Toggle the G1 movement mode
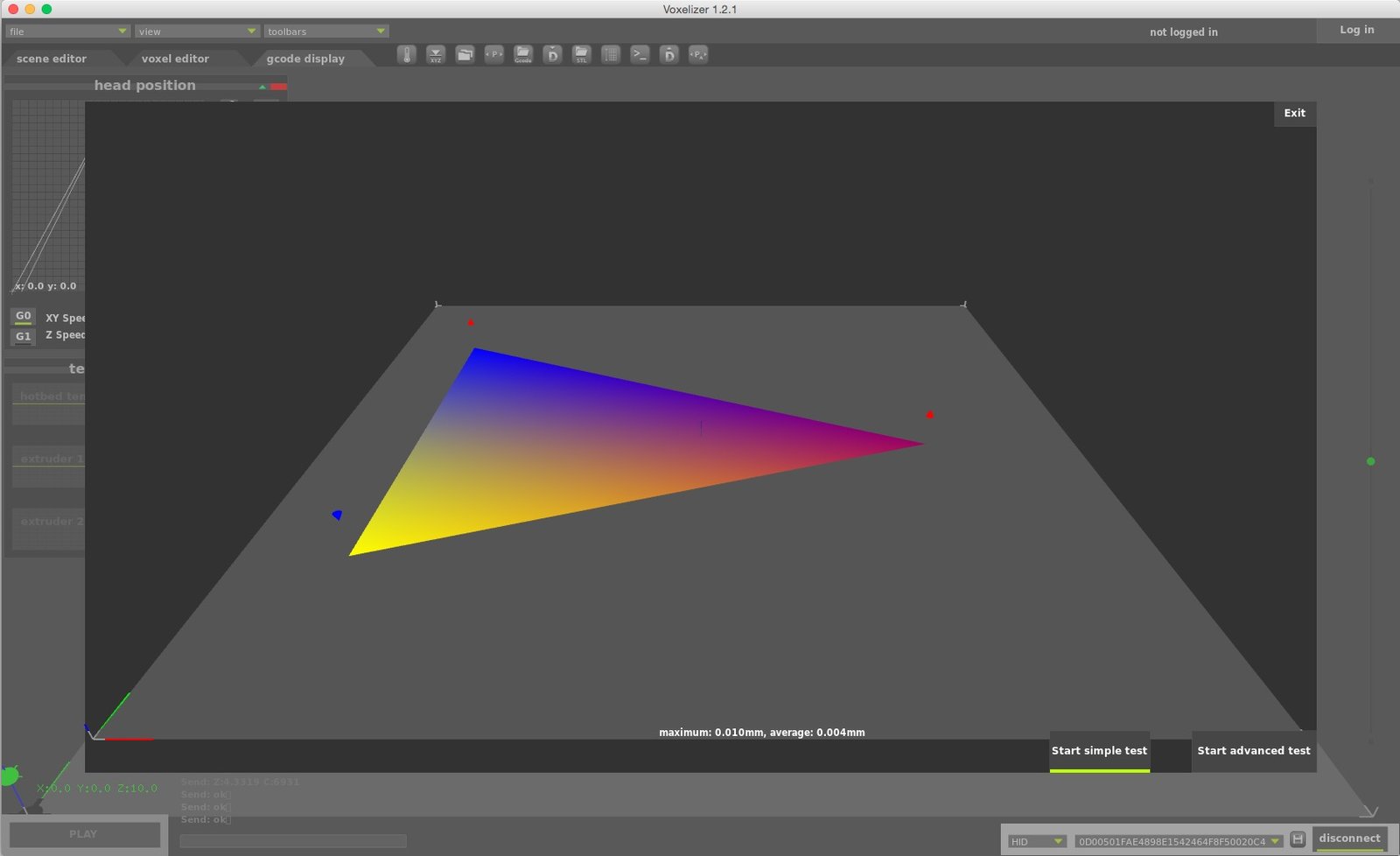1400x856 pixels. point(24,336)
